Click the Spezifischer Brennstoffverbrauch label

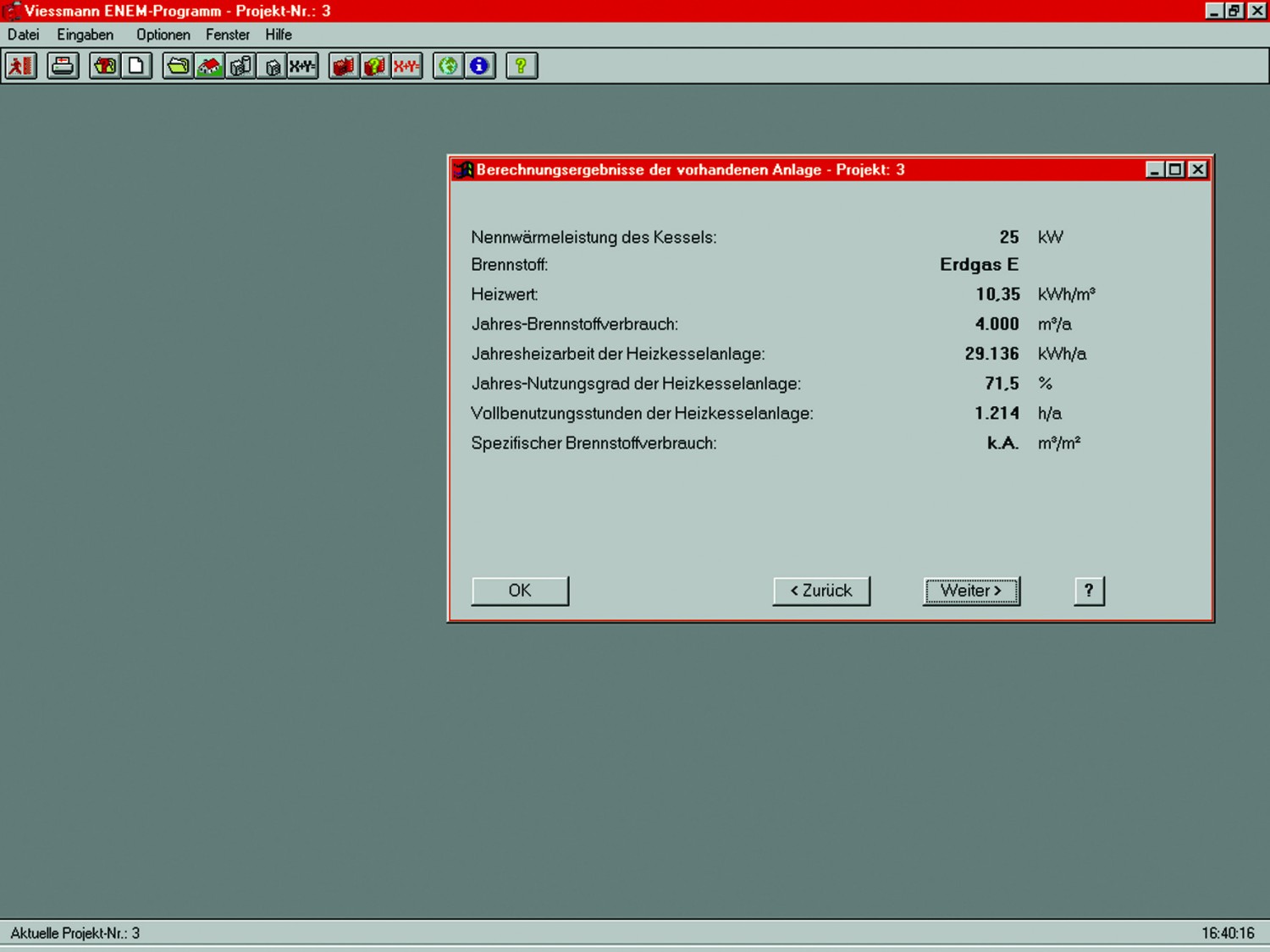point(594,443)
